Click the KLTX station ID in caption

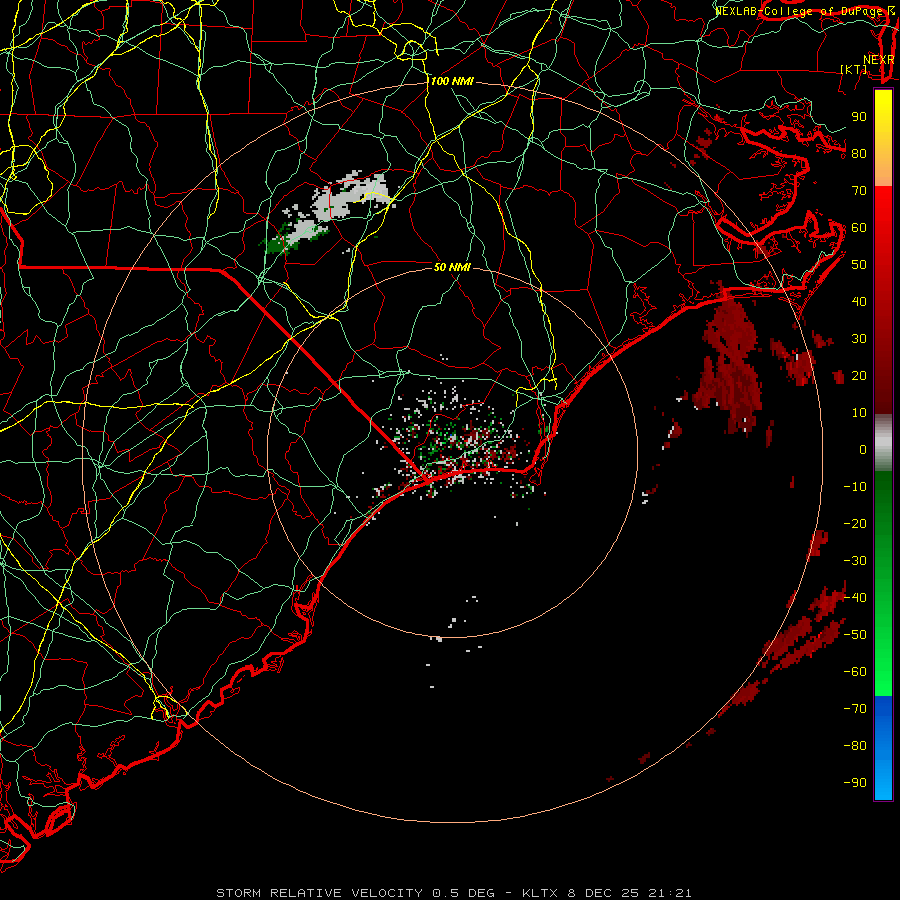pyautogui.click(x=540, y=893)
